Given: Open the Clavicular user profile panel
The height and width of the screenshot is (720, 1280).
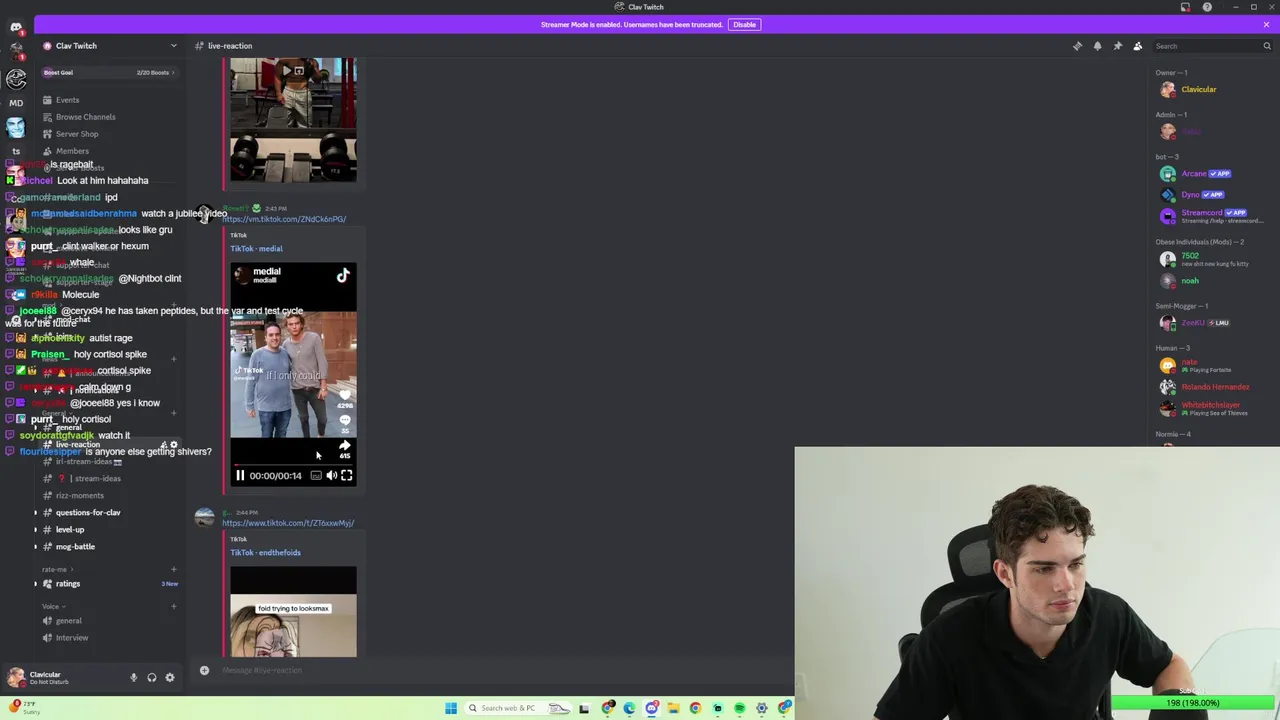Looking at the screenshot, I should click(x=60, y=678).
